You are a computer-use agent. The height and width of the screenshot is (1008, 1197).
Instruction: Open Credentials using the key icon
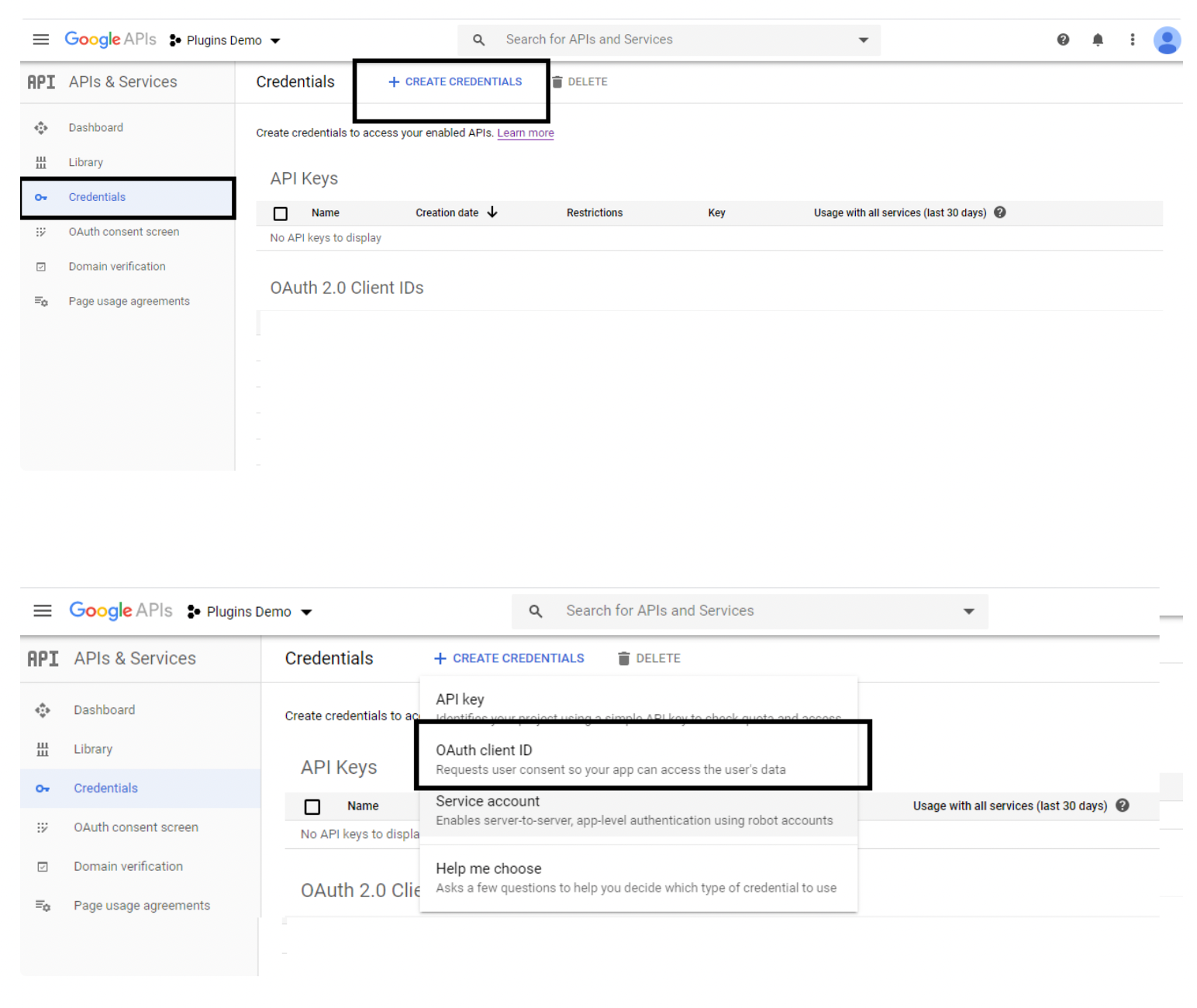point(41,197)
